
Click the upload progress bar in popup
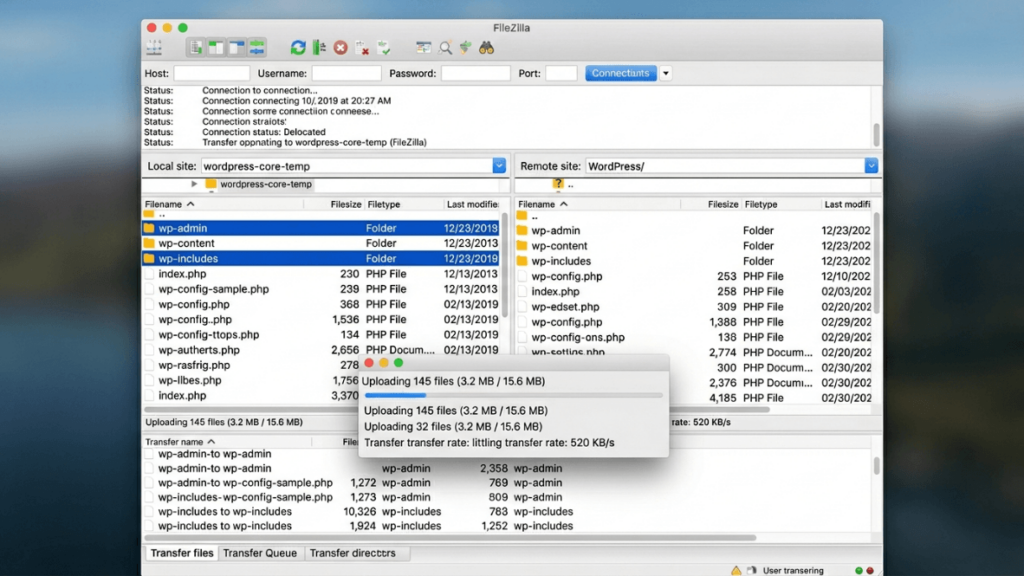(x=513, y=395)
